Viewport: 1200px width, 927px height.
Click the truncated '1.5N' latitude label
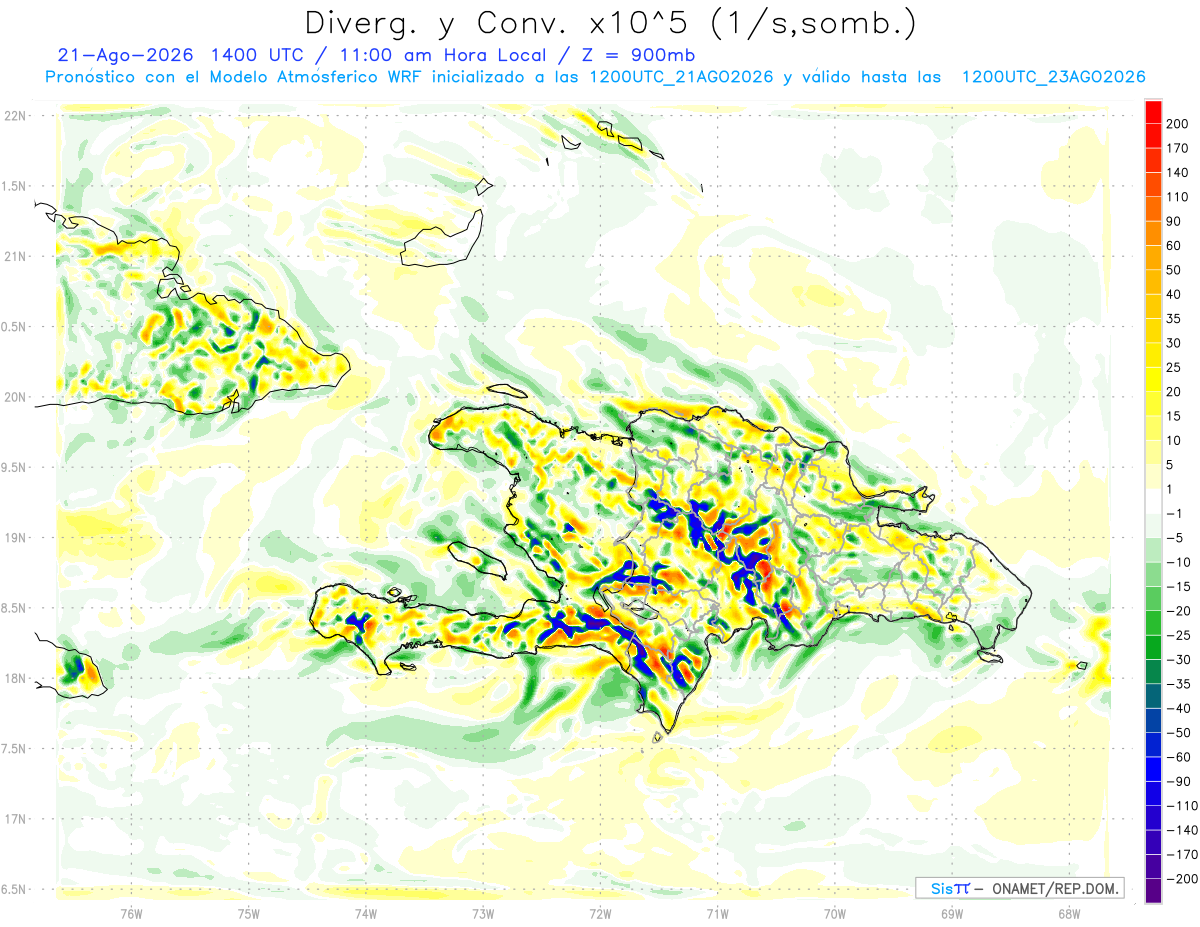(x=14, y=186)
